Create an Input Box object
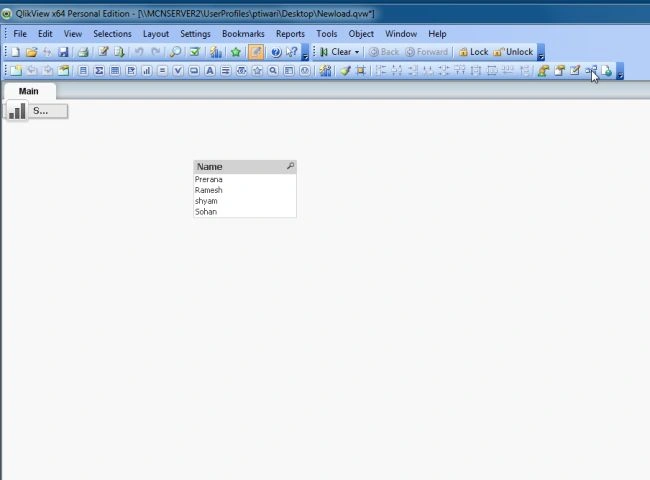Viewport: 650px width, 480px height. pyautogui.click(x=162, y=71)
